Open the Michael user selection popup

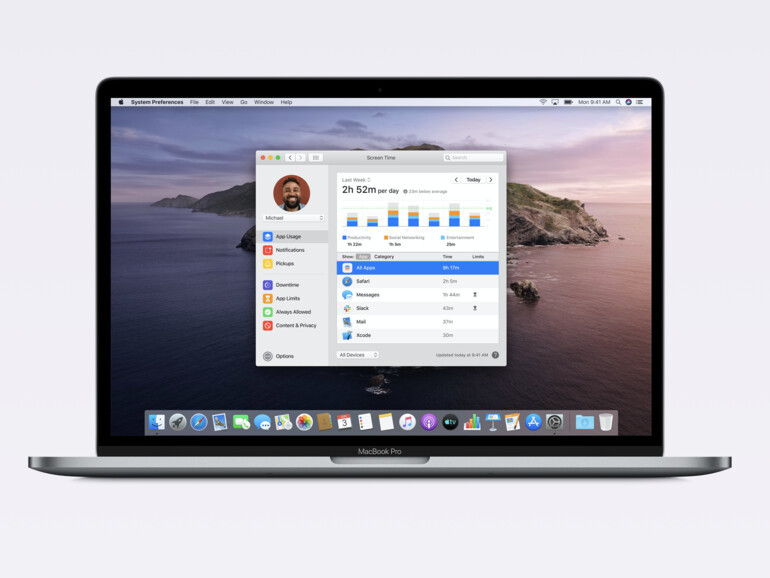pyautogui.click(x=294, y=218)
